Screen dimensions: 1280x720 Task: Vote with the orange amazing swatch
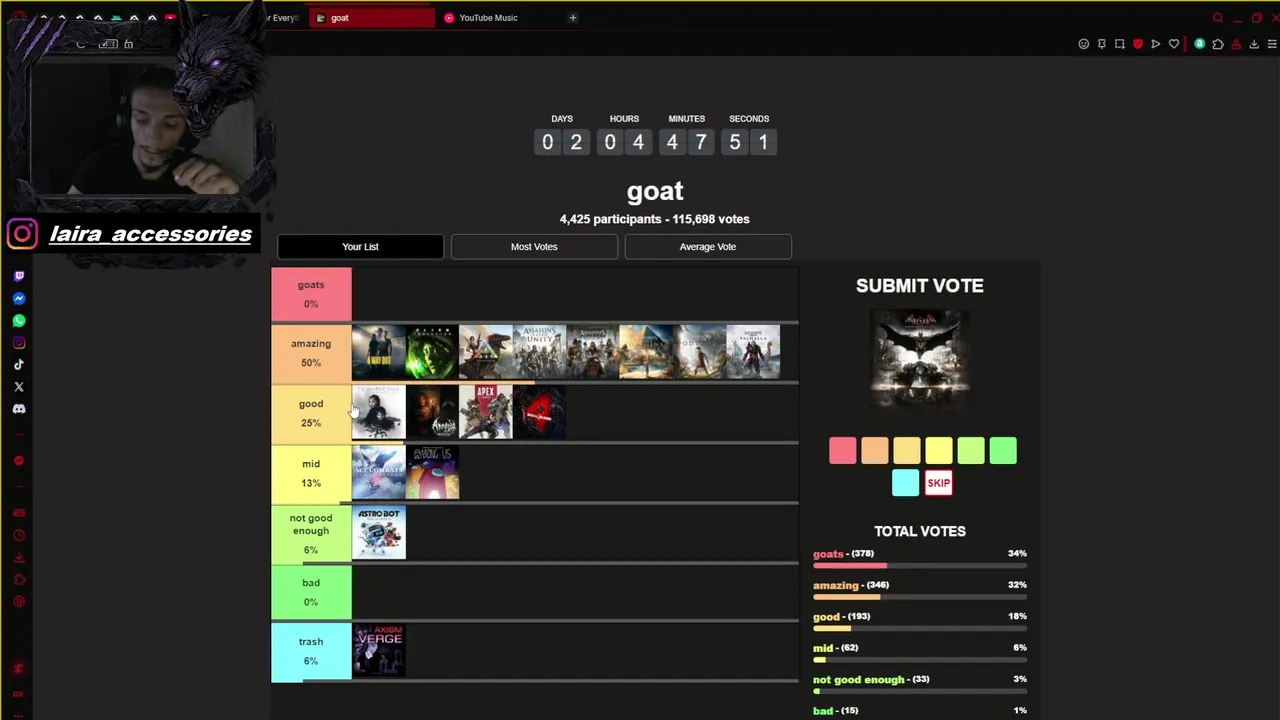pos(875,451)
